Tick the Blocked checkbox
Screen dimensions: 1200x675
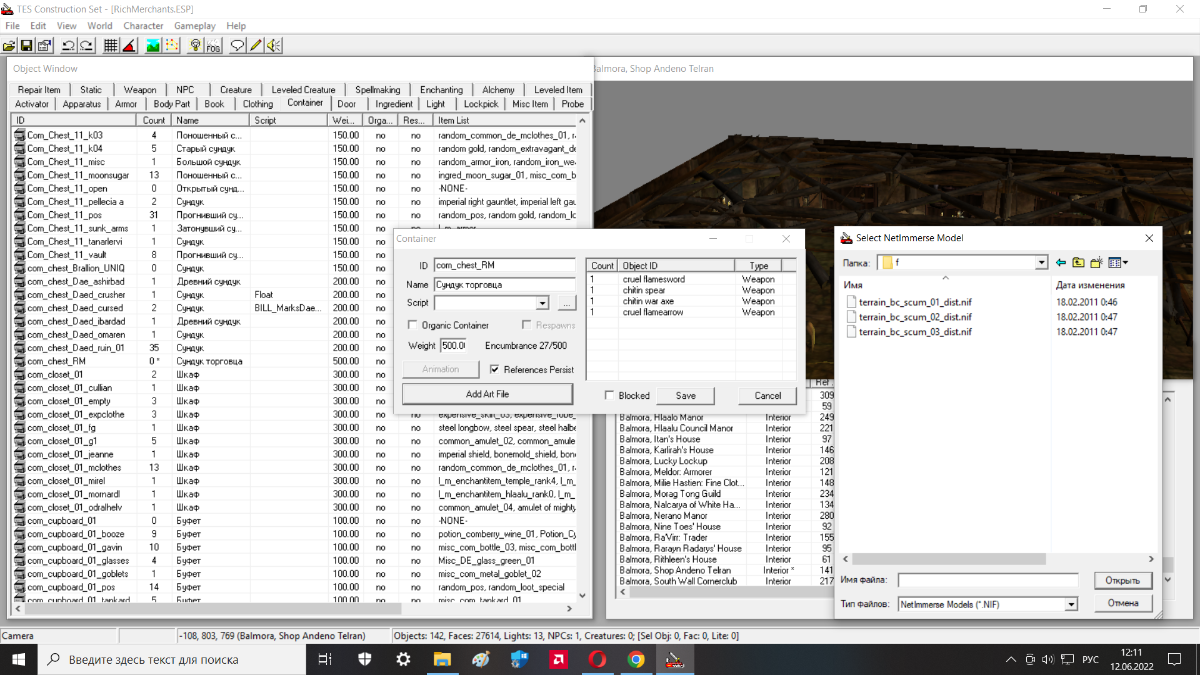[x=609, y=395]
